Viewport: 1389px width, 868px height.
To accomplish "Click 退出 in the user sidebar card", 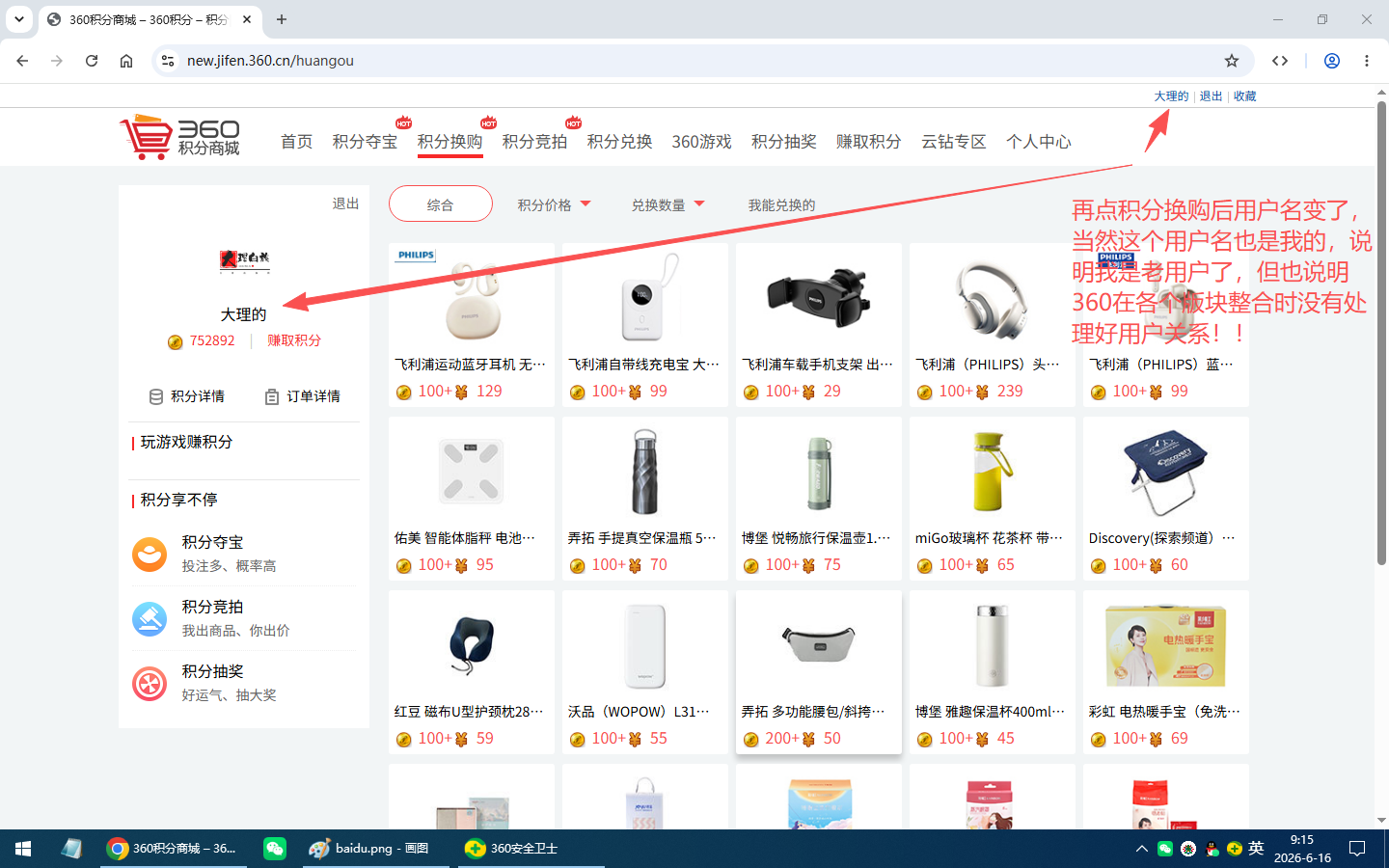I will click(x=345, y=203).
